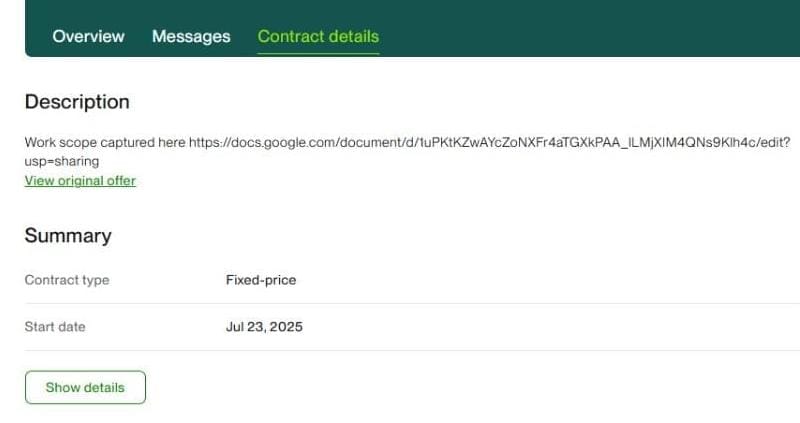Viewport: 800px width, 423px height.
Task: Click the Jul 23, 2025 date value
Action: [x=264, y=327]
